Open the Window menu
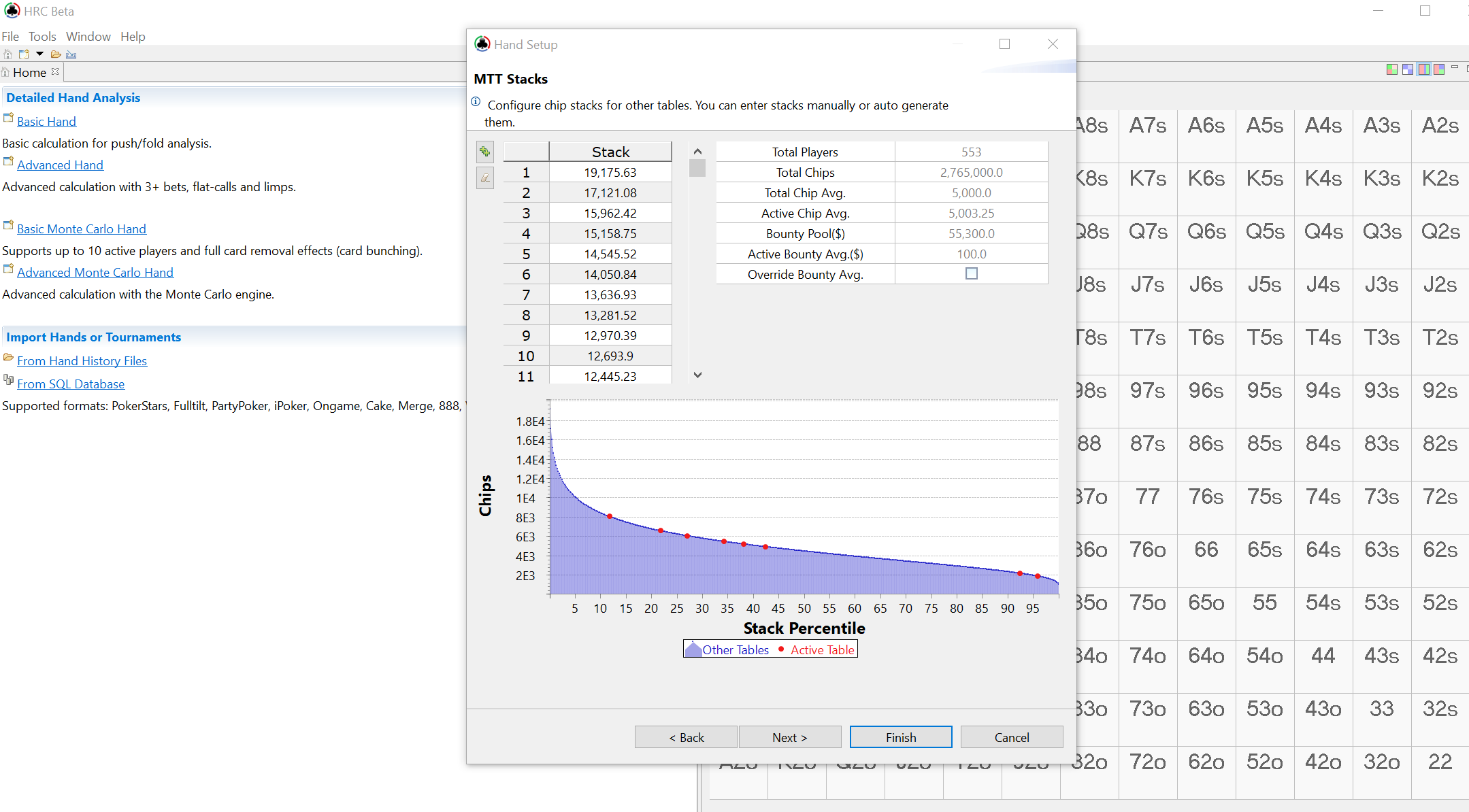1469x812 pixels. [x=88, y=37]
